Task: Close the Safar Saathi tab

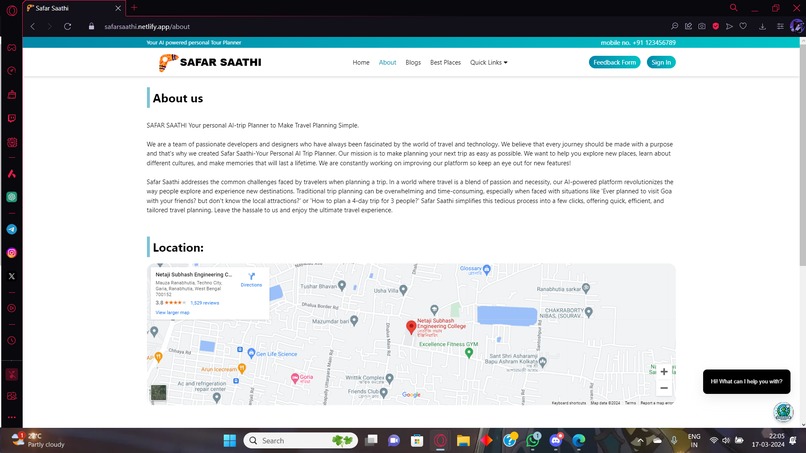Action: 118,8
